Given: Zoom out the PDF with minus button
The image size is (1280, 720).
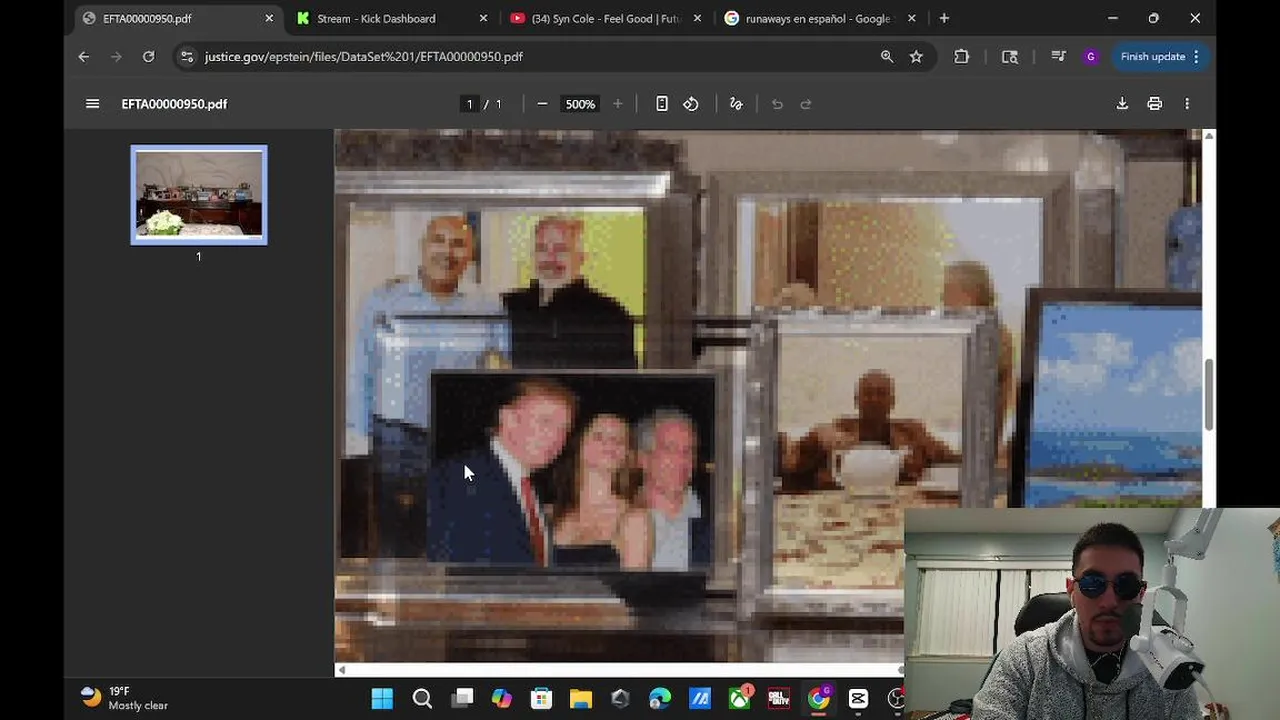Looking at the screenshot, I should (542, 104).
